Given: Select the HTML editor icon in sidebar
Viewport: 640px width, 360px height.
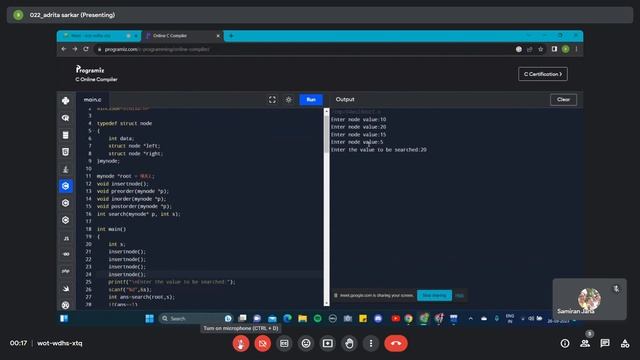Looking at the screenshot, I should tap(65, 152).
